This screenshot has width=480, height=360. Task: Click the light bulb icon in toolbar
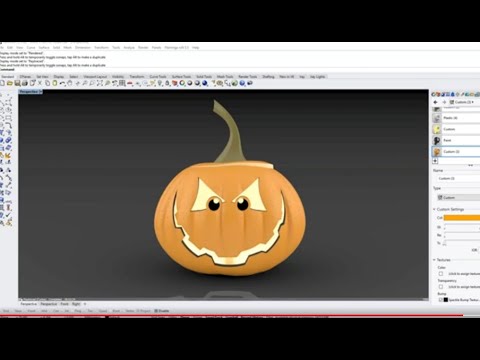click(x=159, y=83)
